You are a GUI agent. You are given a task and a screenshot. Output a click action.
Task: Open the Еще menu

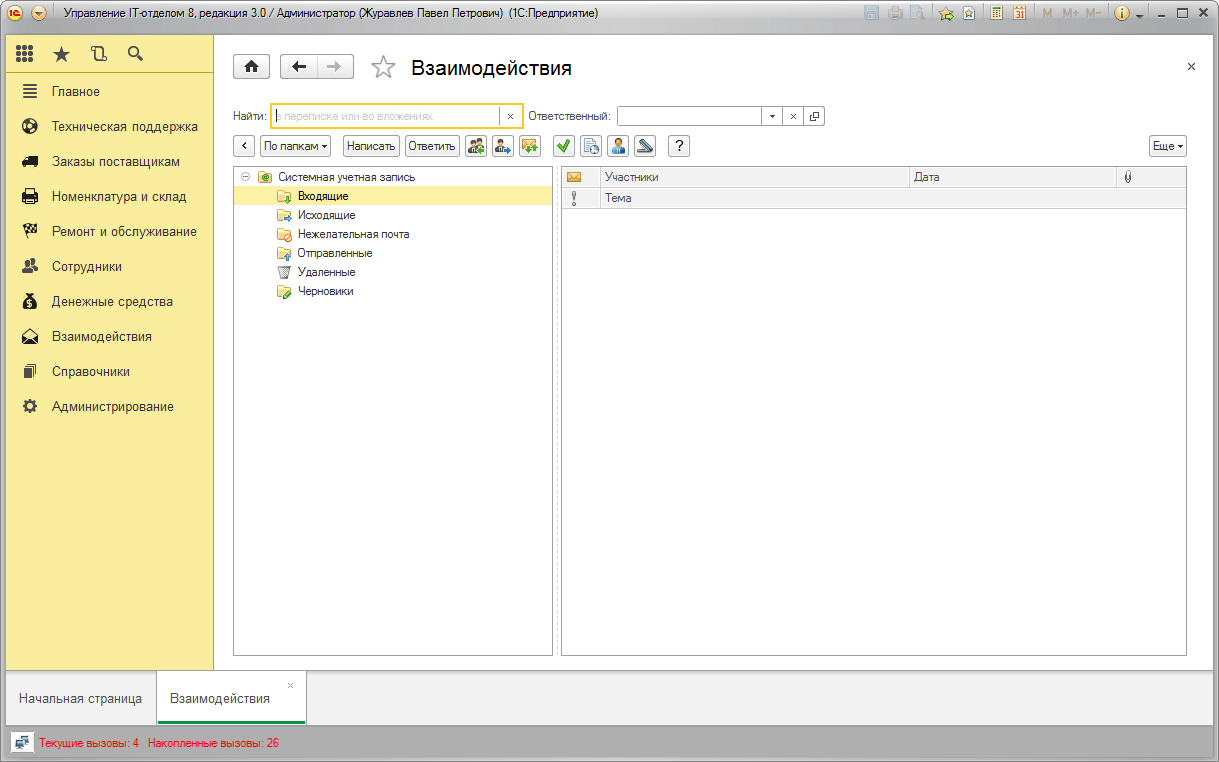tap(1167, 146)
